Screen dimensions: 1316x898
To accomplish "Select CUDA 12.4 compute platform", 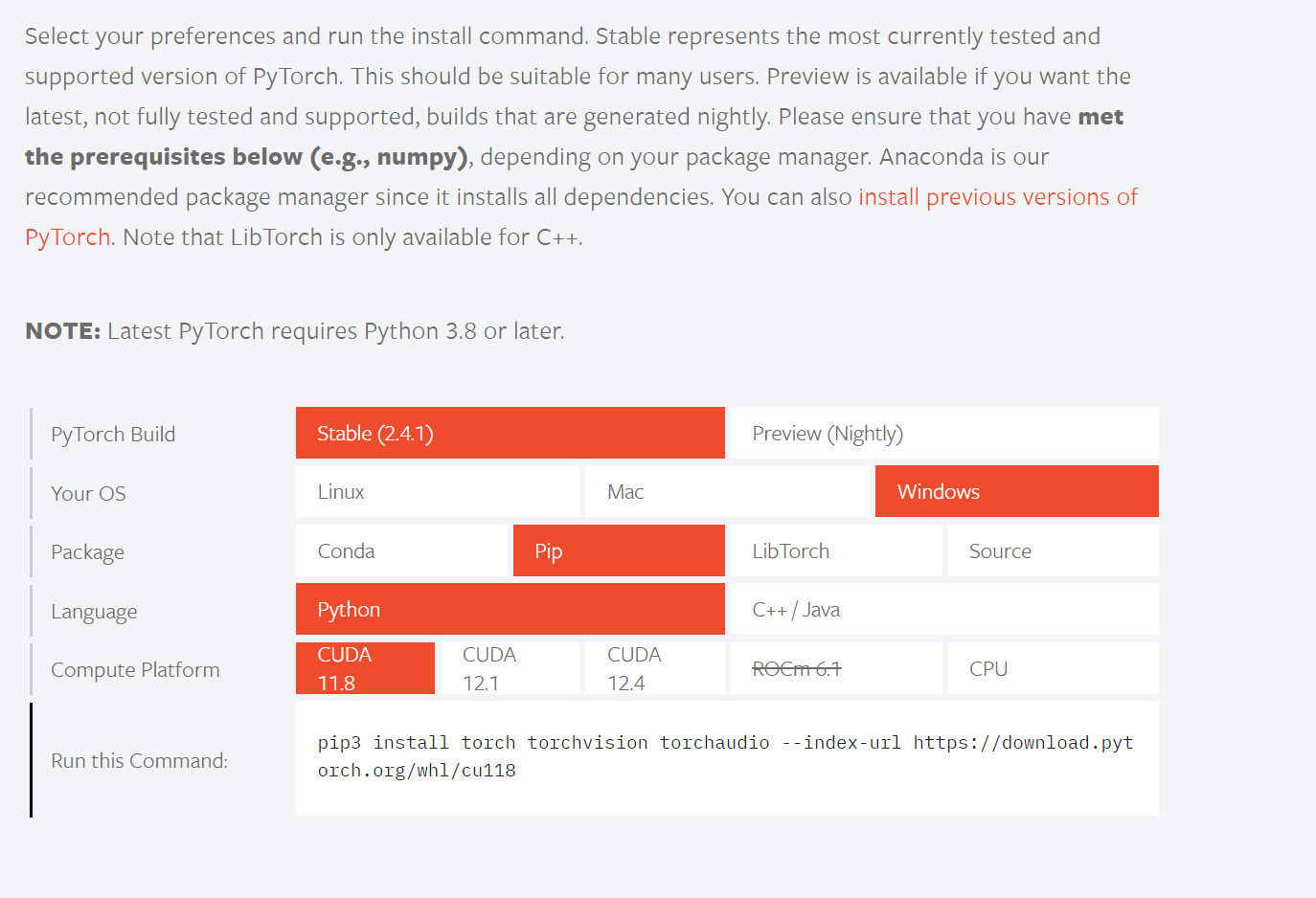I will (x=655, y=668).
